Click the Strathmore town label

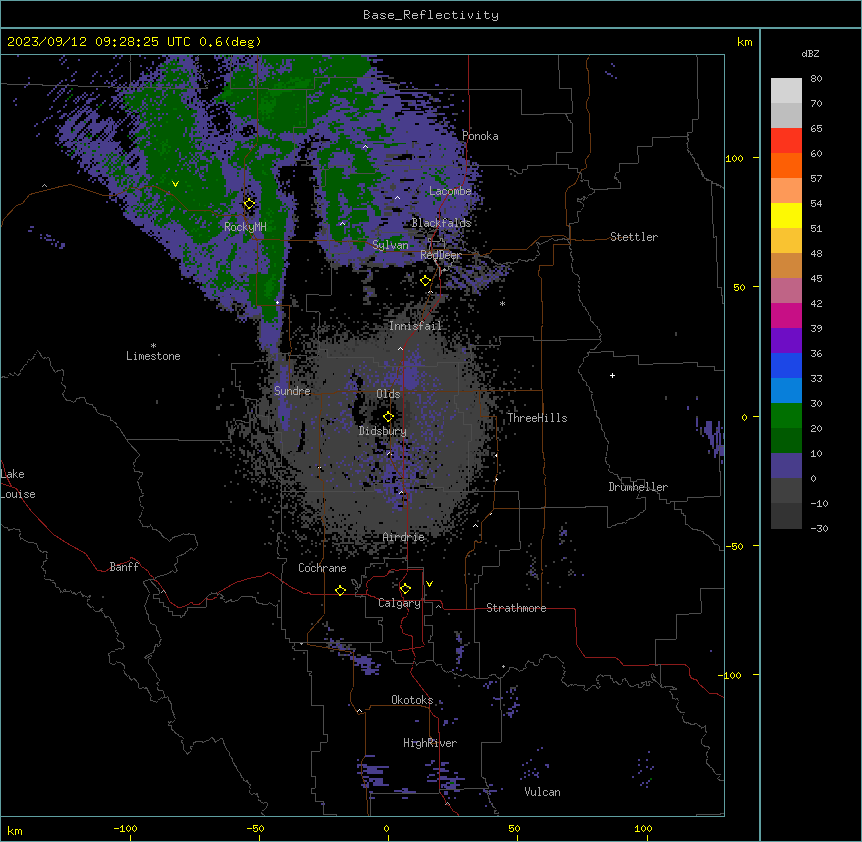tap(516, 608)
